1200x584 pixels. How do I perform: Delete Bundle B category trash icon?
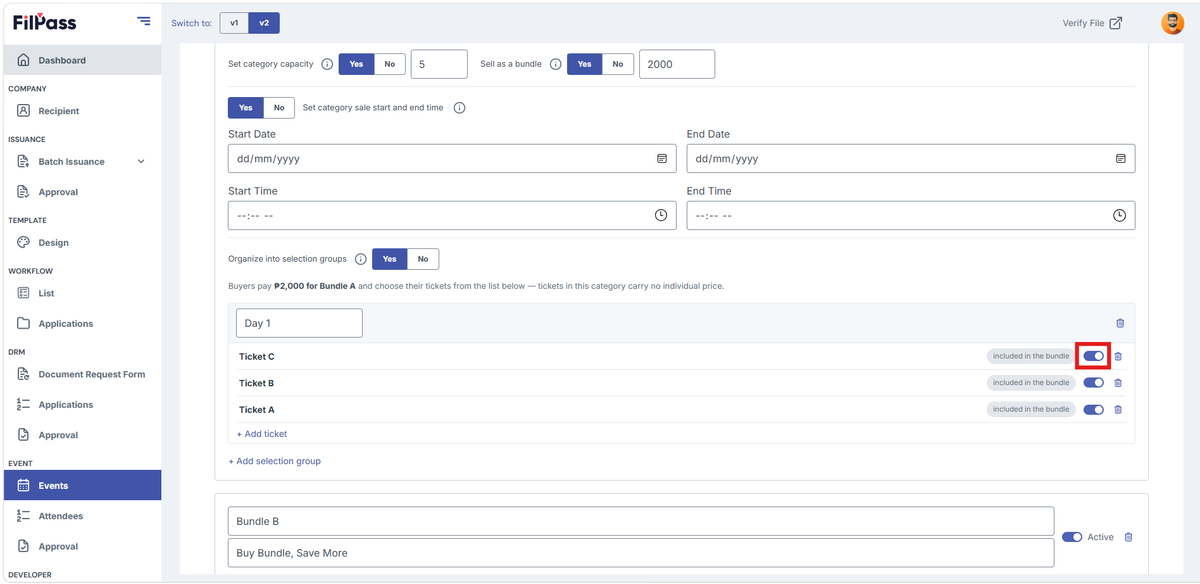tap(1129, 537)
